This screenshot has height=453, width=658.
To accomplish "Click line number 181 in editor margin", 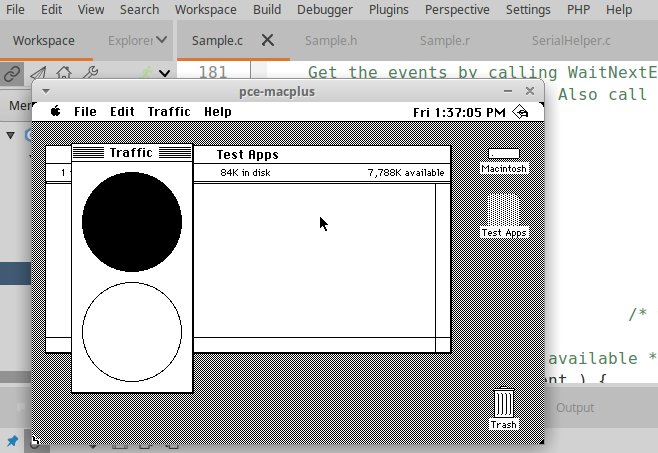I will 213,72.
